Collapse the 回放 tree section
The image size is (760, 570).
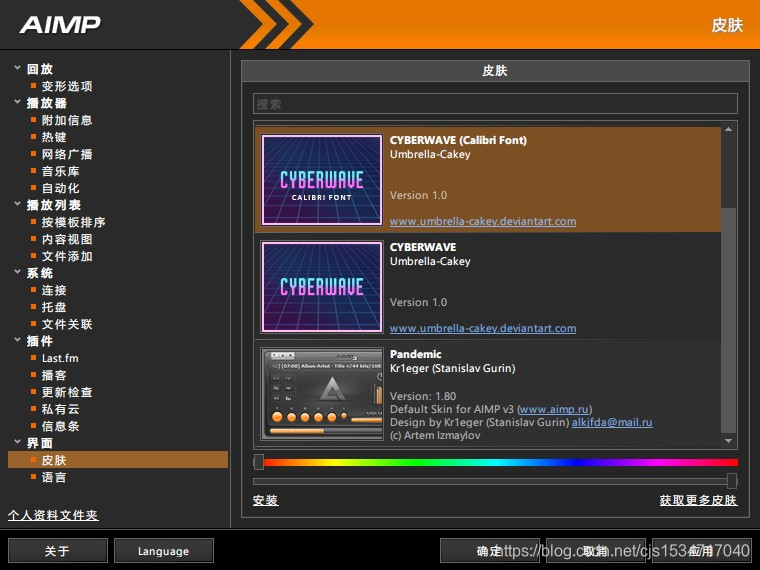coord(17,68)
